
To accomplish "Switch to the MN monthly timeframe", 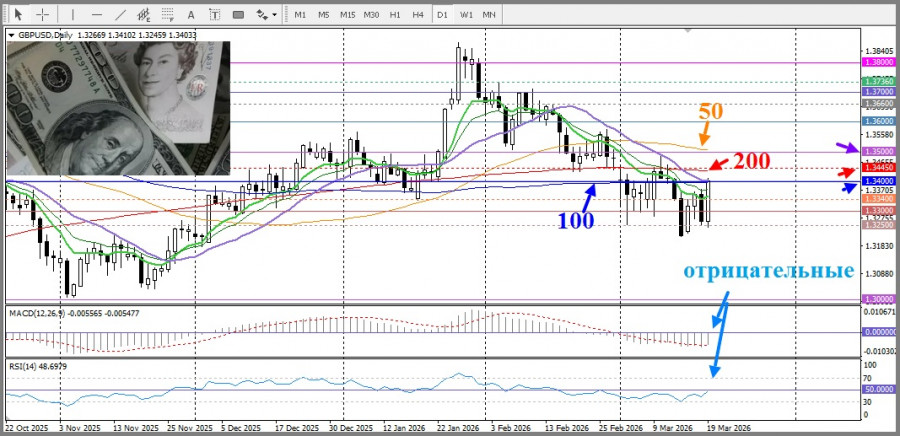I will point(489,15).
